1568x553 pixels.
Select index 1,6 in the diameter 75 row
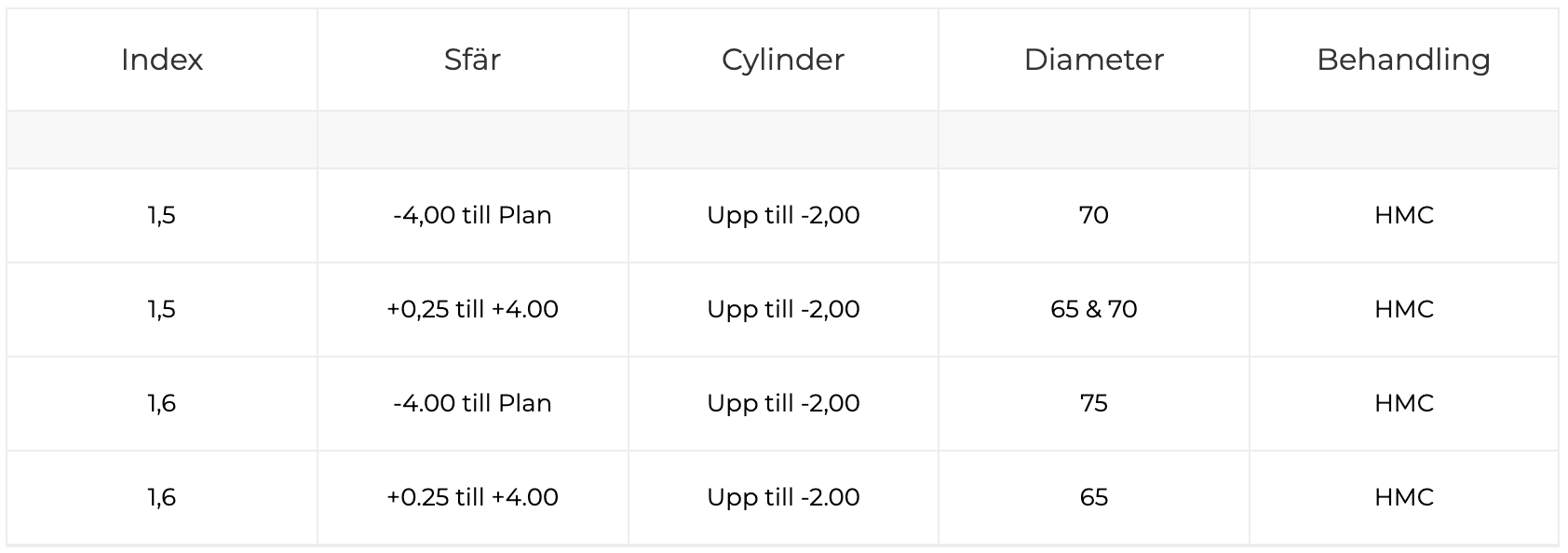pos(162,403)
